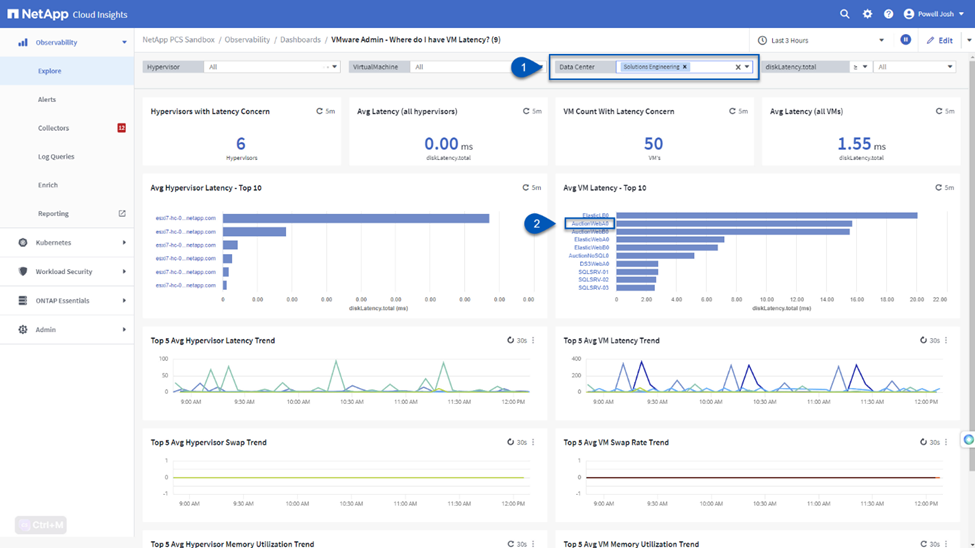Go to Dashboards breadcrumb link
Image resolution: width=975 pixels, height=548 pixels.
coord(300,40)
